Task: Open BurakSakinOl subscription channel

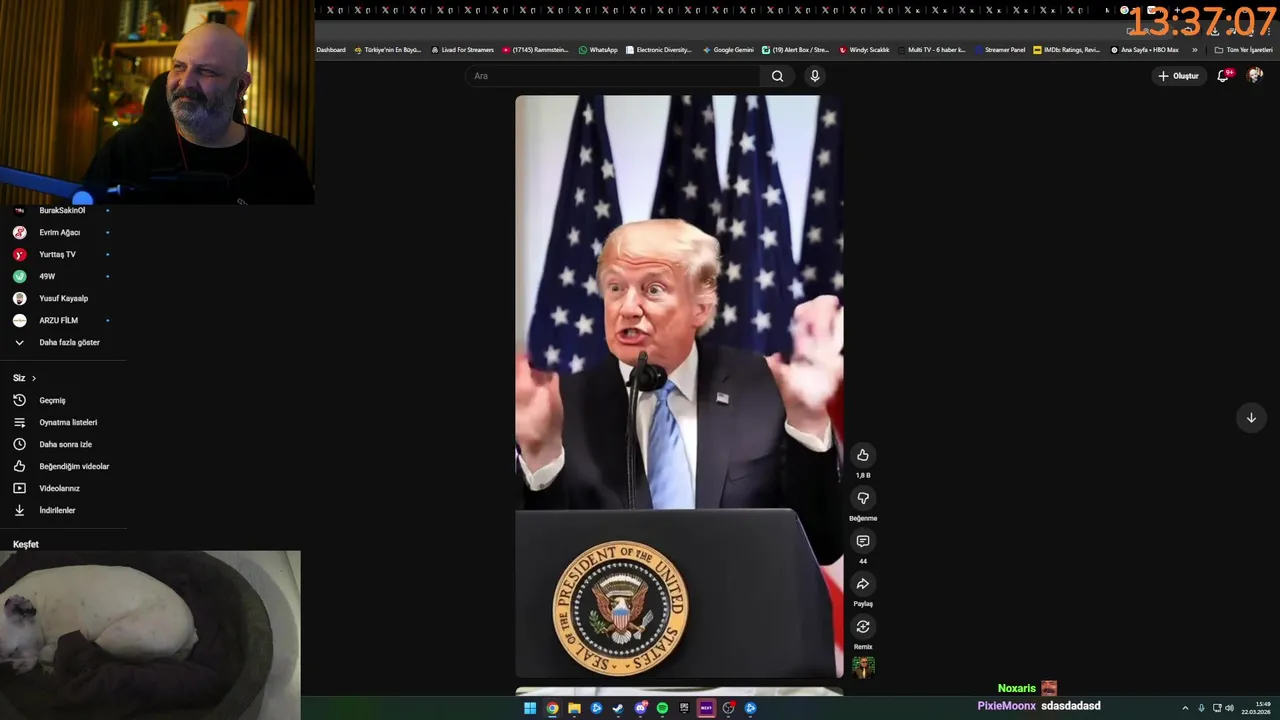Action: [x=62, y=210]
